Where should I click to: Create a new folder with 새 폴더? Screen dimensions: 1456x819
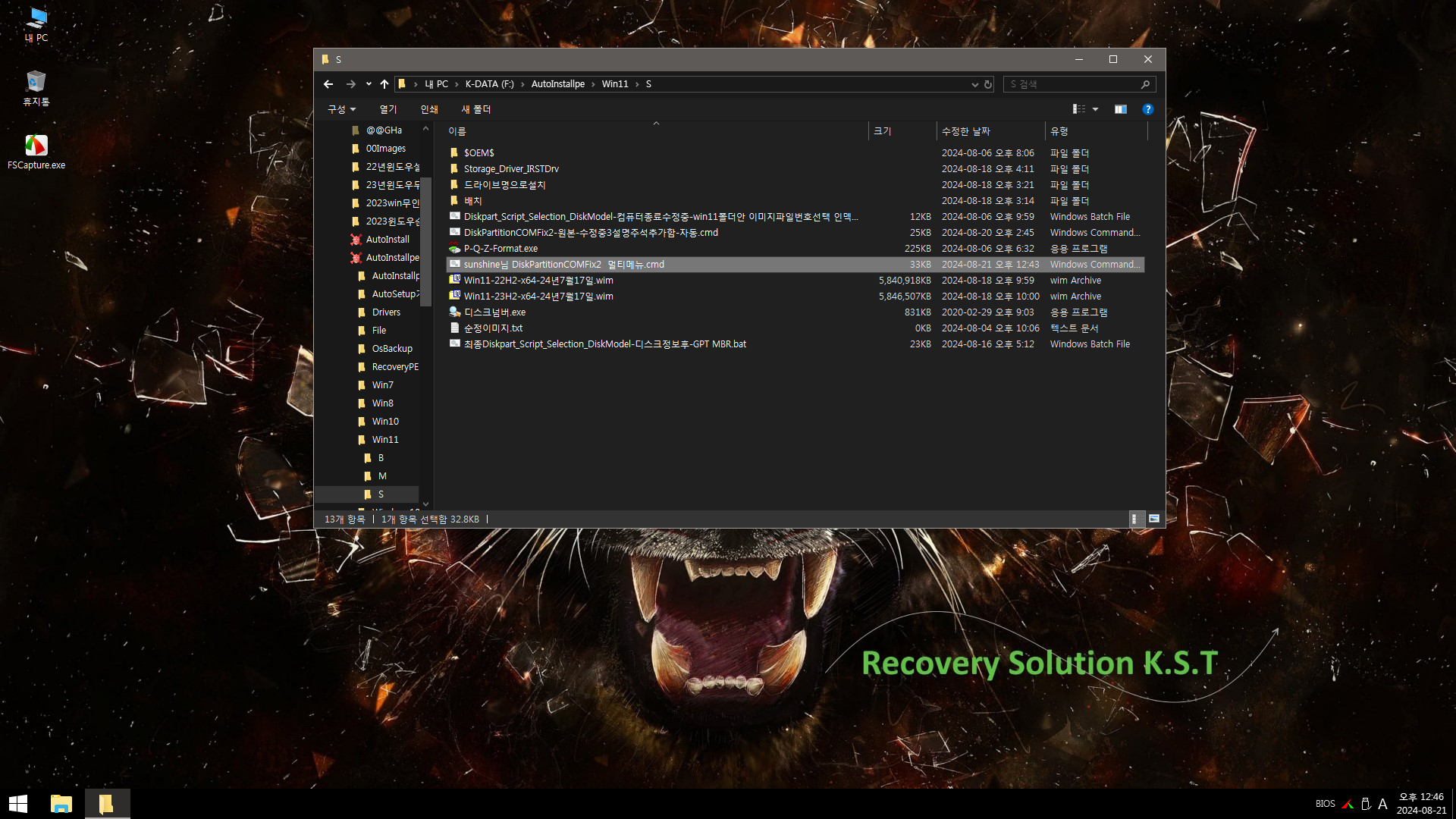coord(476,109)
